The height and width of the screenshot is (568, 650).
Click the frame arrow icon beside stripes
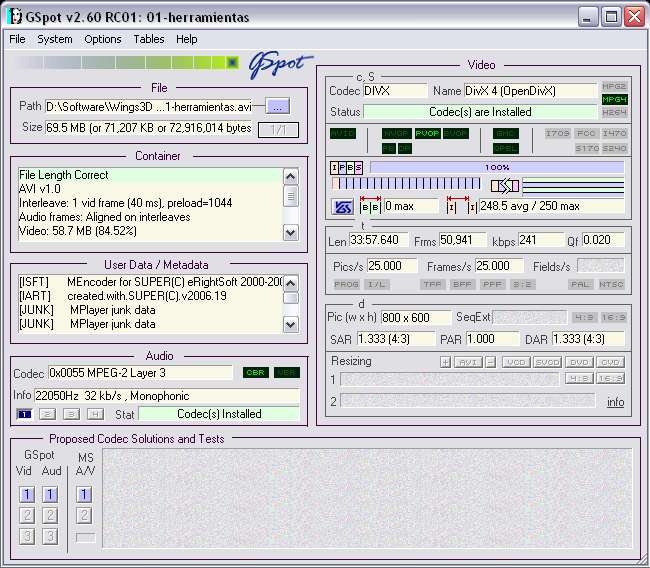(x=504, y=186)
